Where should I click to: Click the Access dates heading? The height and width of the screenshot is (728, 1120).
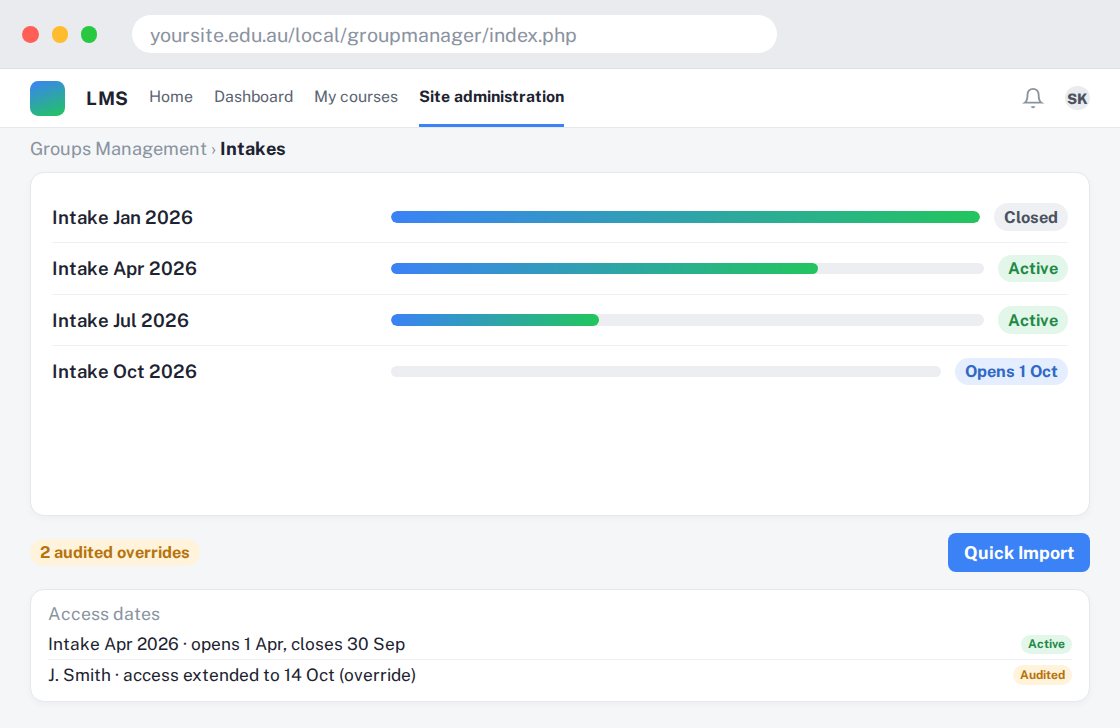click(x=104, y=614)
